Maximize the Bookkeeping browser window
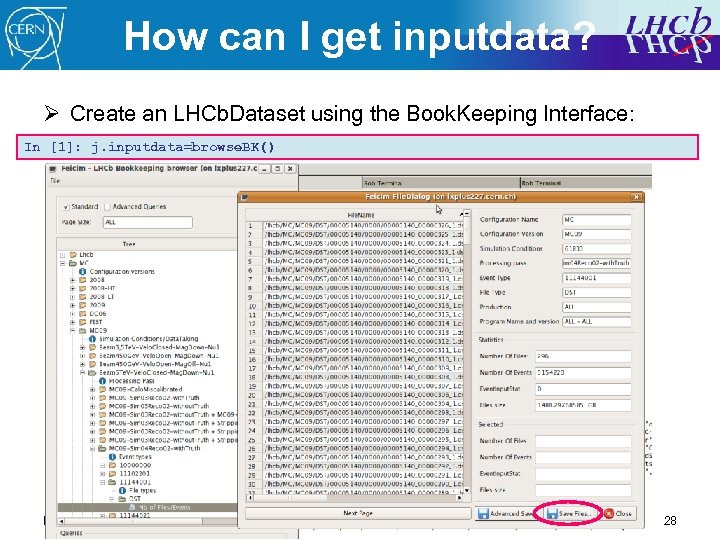This screenshot has height=540, width=720. [277, 169]
